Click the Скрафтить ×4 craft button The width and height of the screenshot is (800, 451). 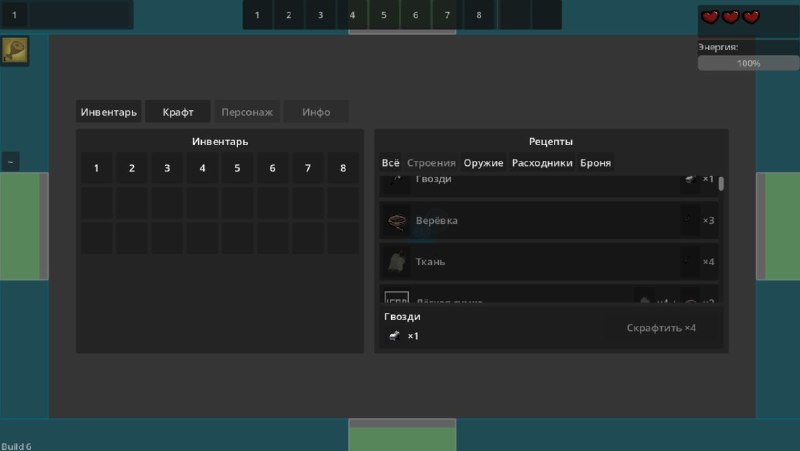(661, 328)
